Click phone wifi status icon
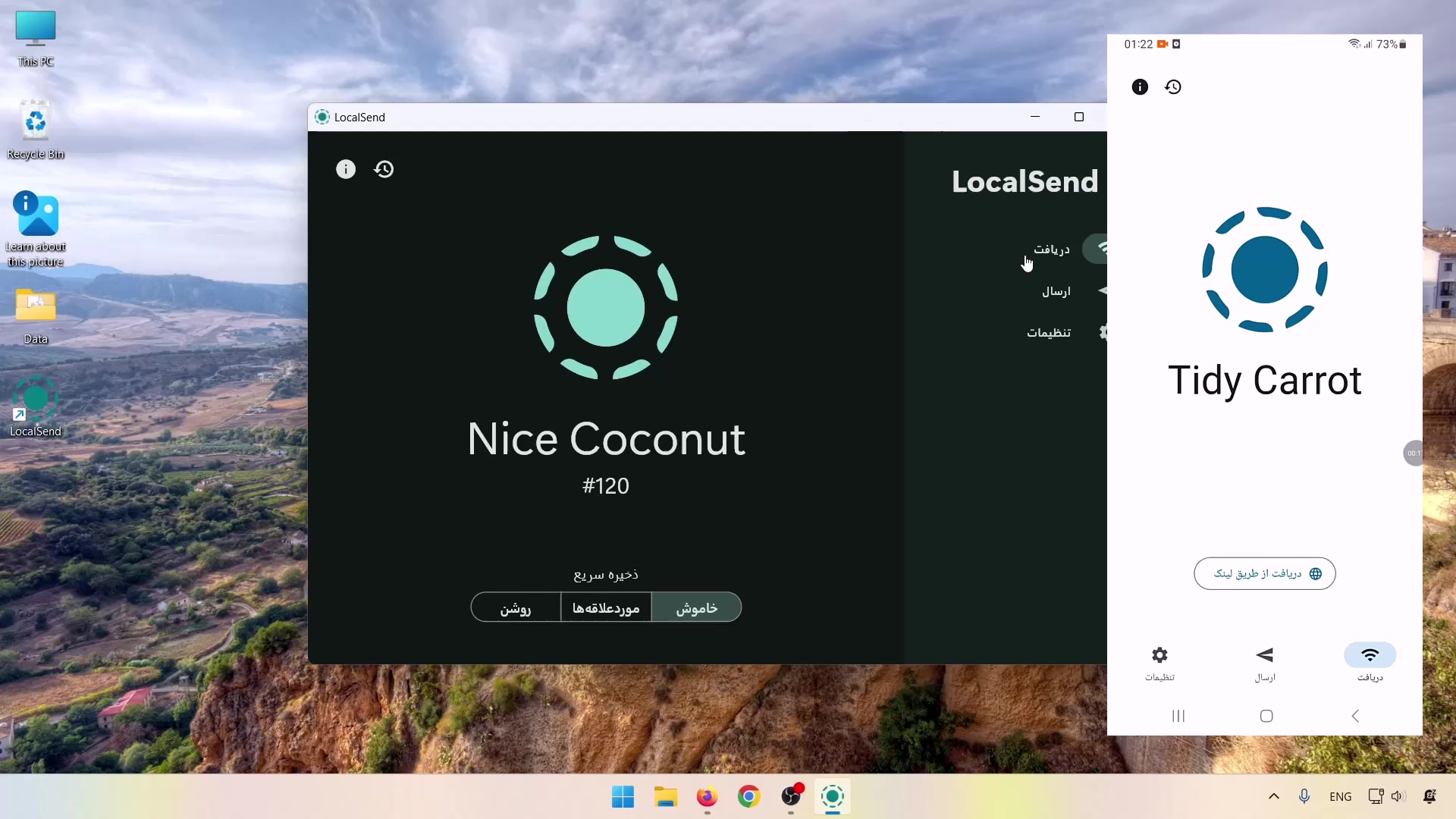The width and height of the screenshot is (1456, 819). [1354, 44]
